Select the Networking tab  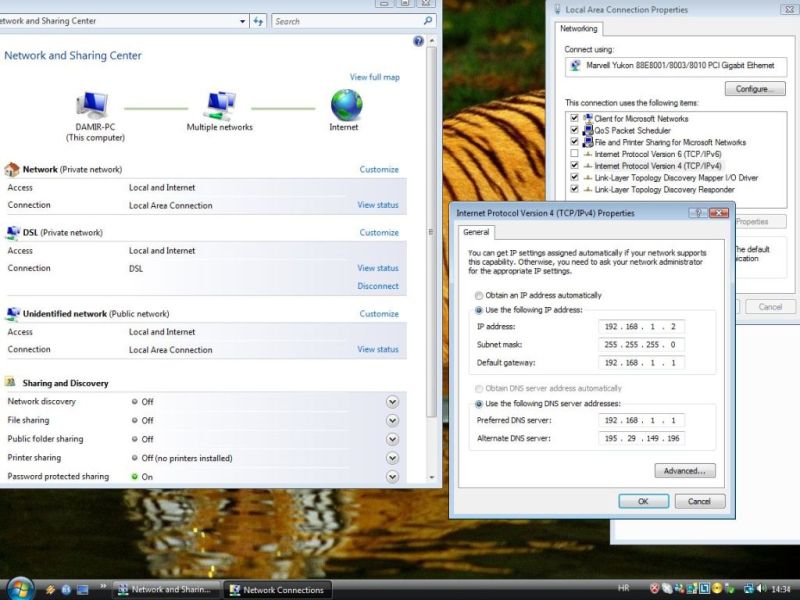[579, 29]
